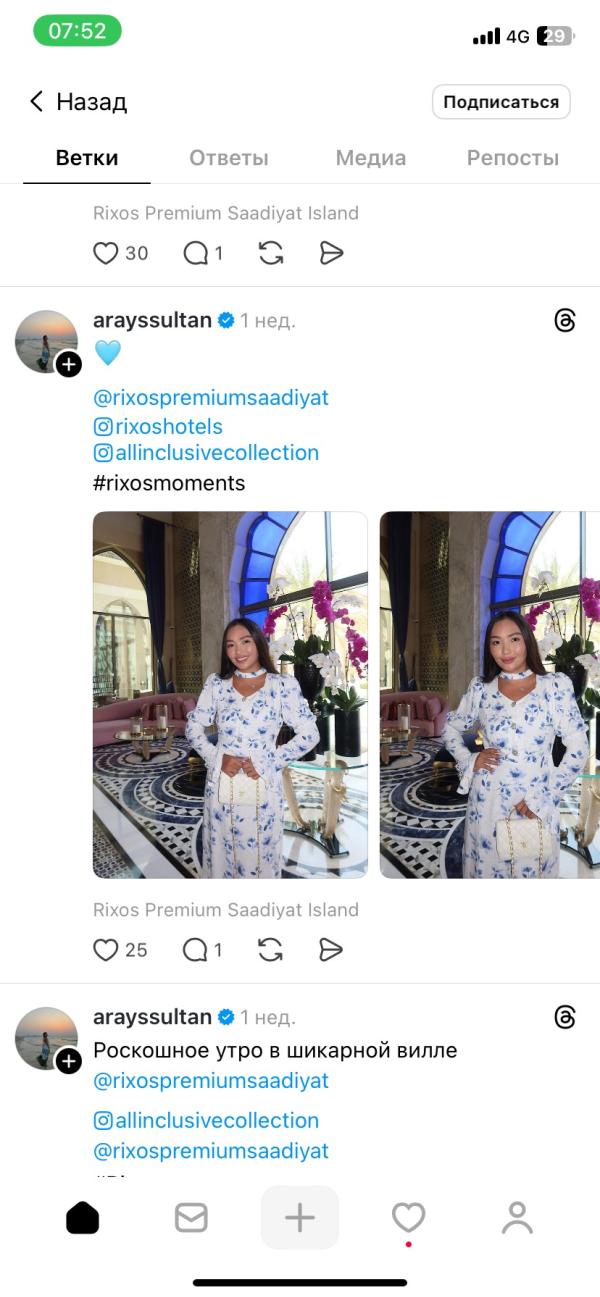Like the top post with 30 likes
The width and height of the screenshot is (600, 1297).
[106, 253]
